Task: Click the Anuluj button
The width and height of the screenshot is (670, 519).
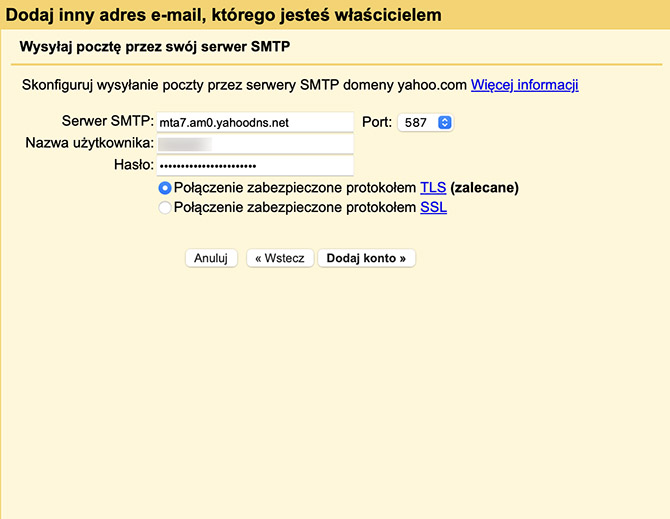Action: pos(211,258)
